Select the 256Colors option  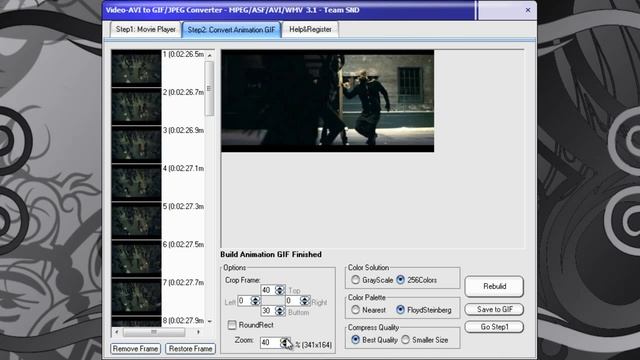click(x=416, y=280)
